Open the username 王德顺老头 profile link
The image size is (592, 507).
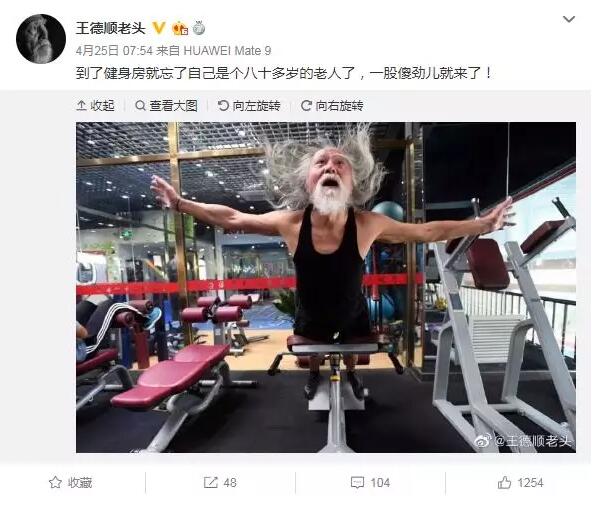click(x=111, y=28)
